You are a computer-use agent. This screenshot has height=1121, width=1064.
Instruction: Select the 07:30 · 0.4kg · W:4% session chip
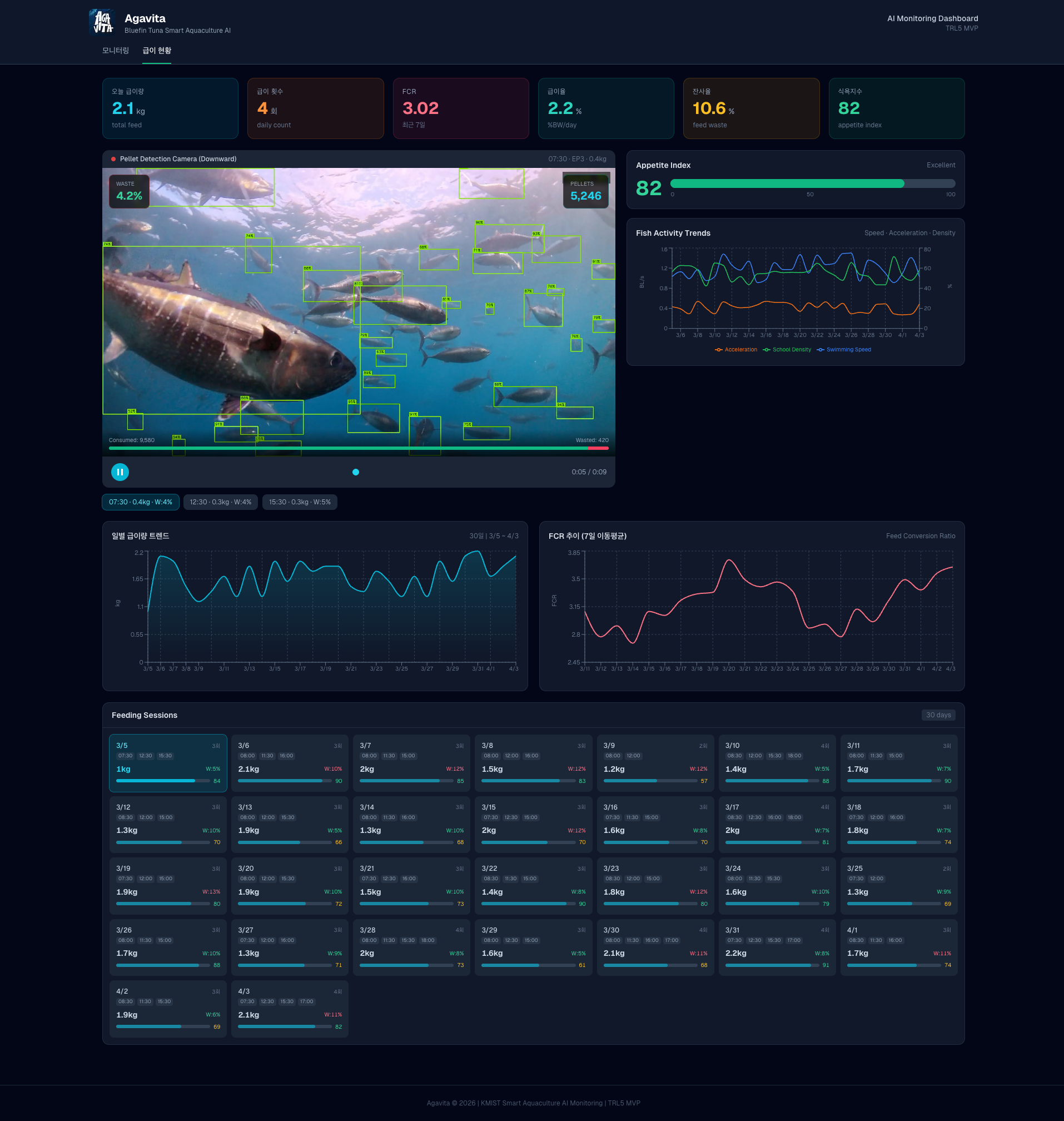click(x=141, y=502)
